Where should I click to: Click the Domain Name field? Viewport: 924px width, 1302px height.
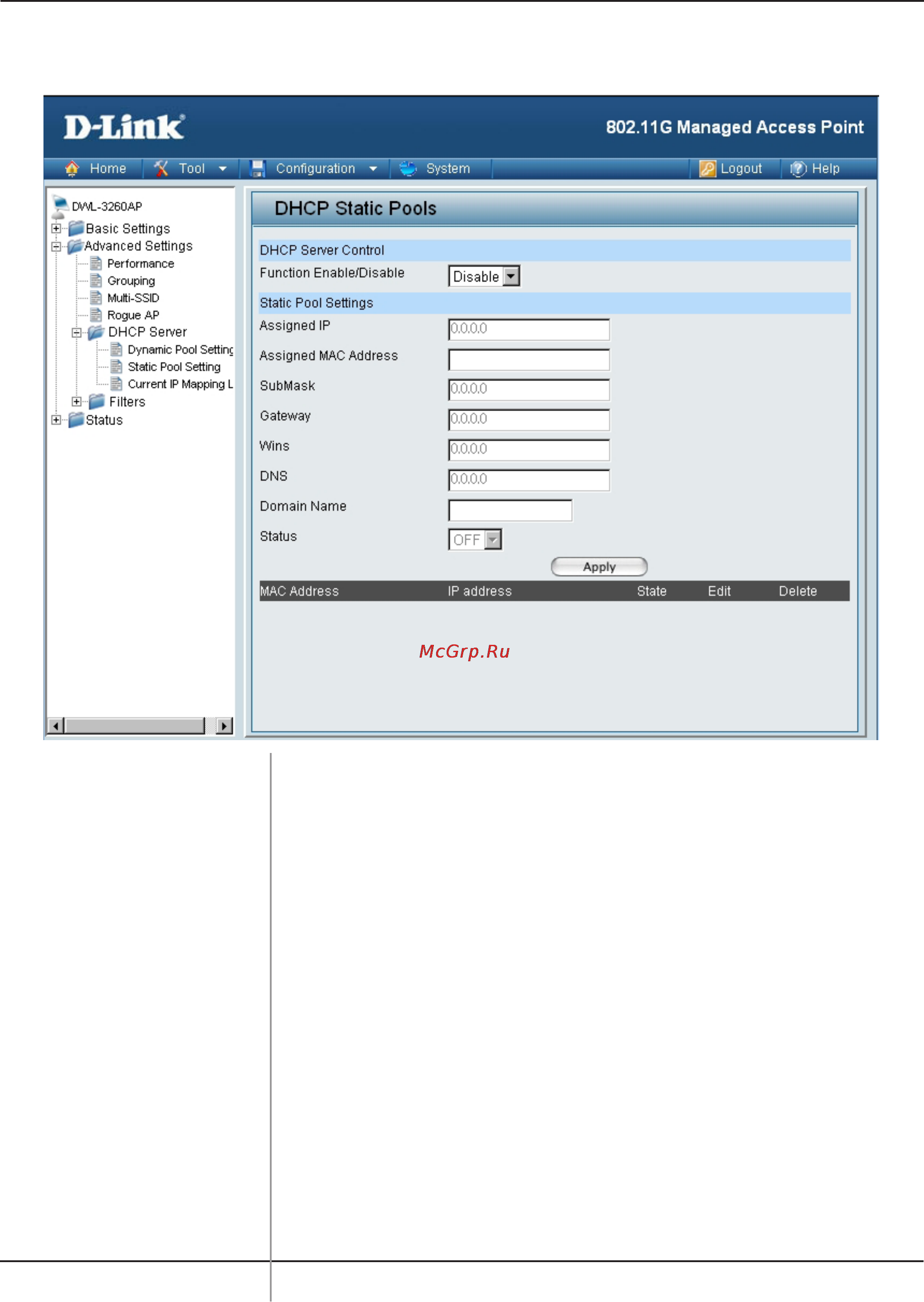pyautogui.click(x=510, y=511)
